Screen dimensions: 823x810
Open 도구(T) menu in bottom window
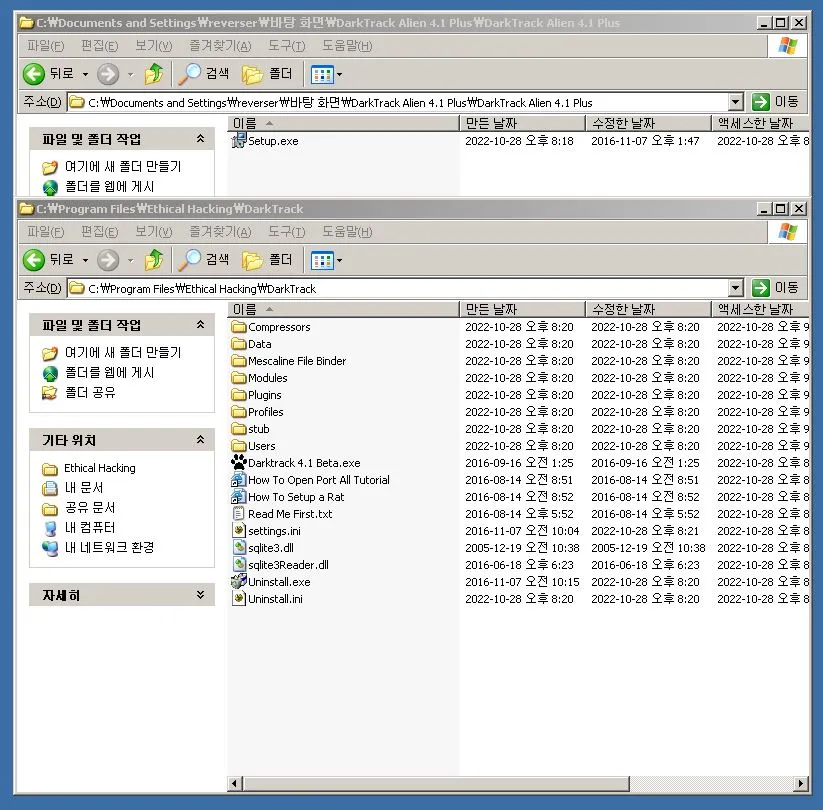(x=287, y=232)
